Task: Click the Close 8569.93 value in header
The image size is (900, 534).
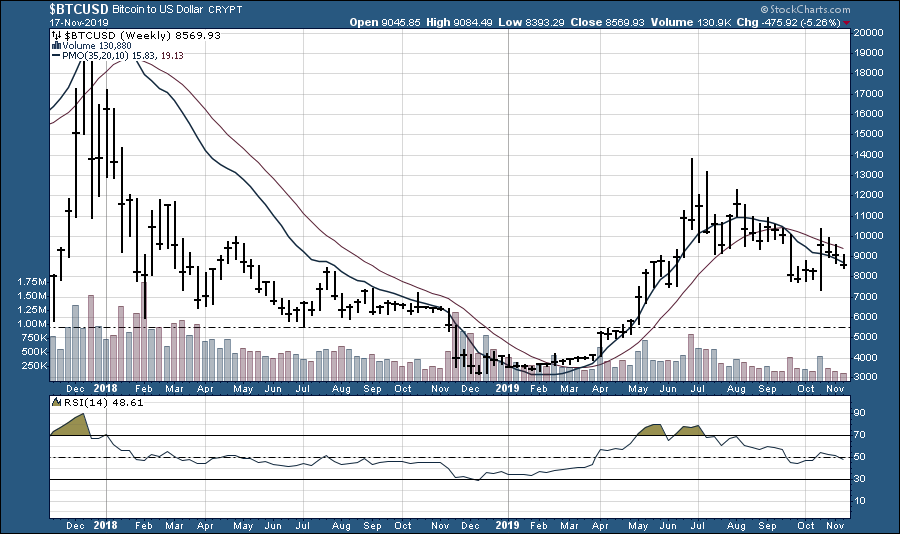Action: pyautogui.click(x=624, y=22)
